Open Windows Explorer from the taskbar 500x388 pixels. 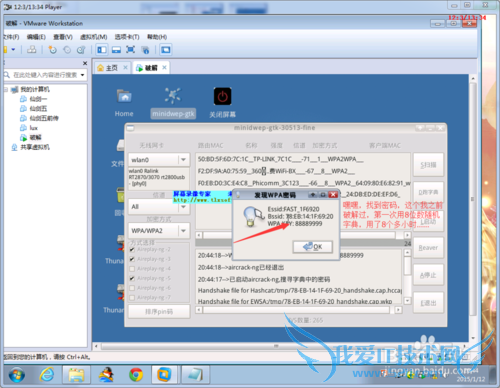(77, 375)
